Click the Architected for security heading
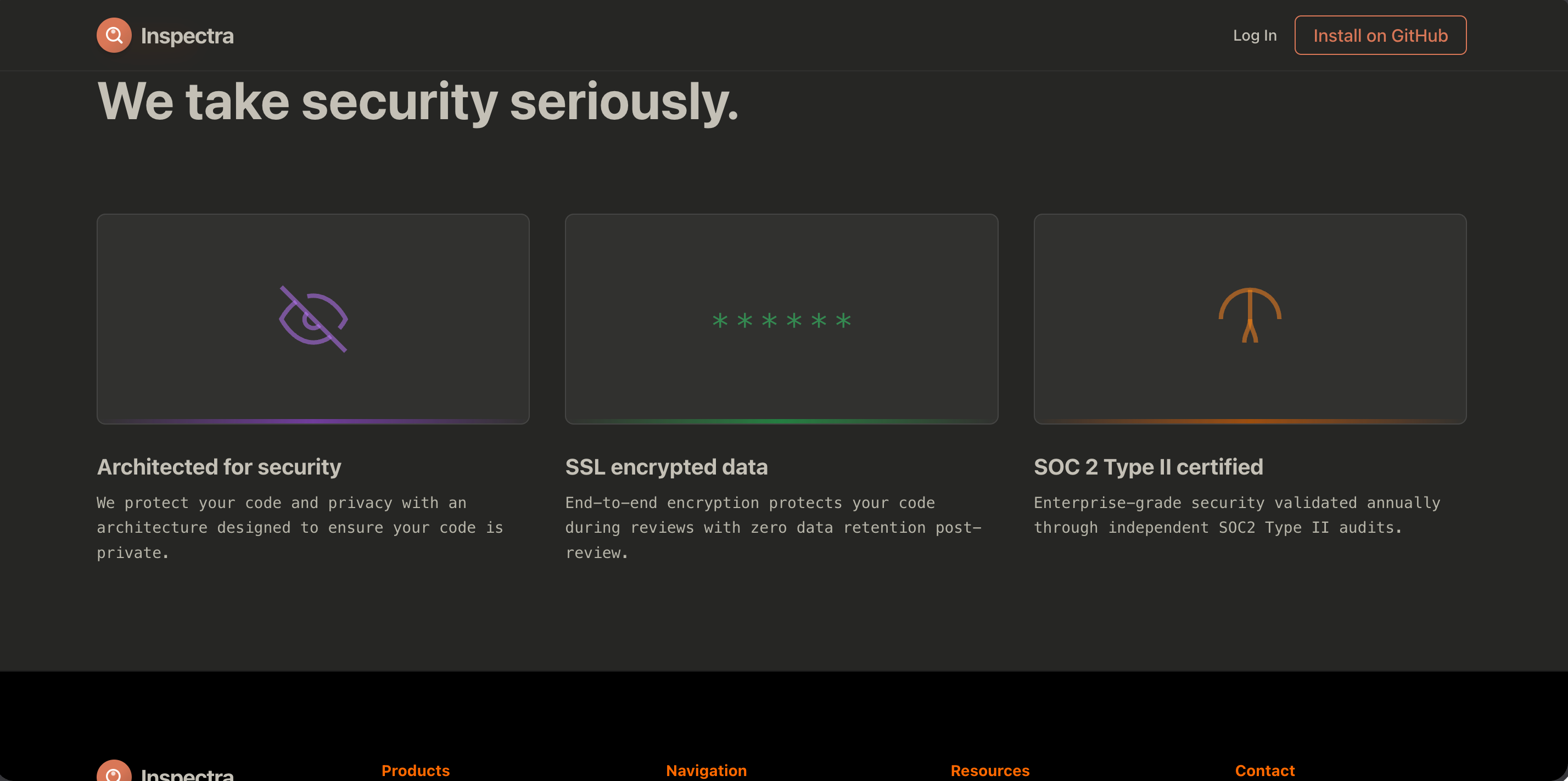1568x781 pixels. 219,467
